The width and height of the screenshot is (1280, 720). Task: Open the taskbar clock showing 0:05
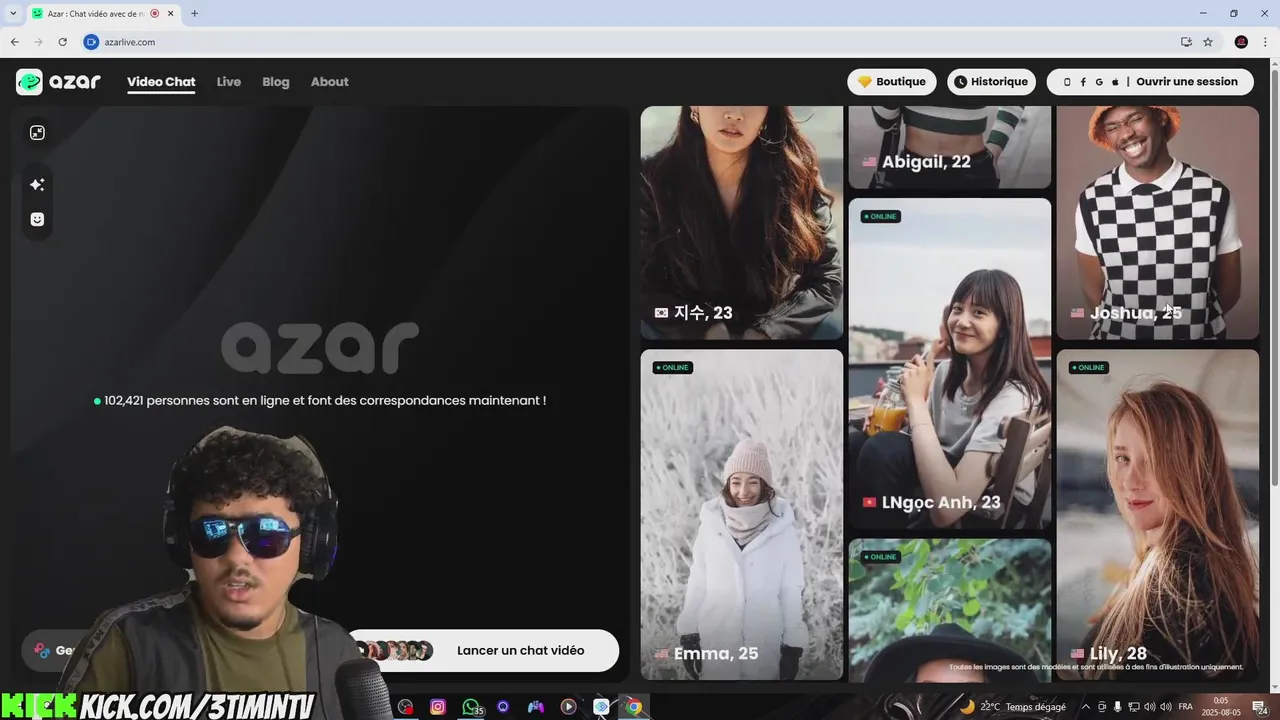(x=1221, y=707)
